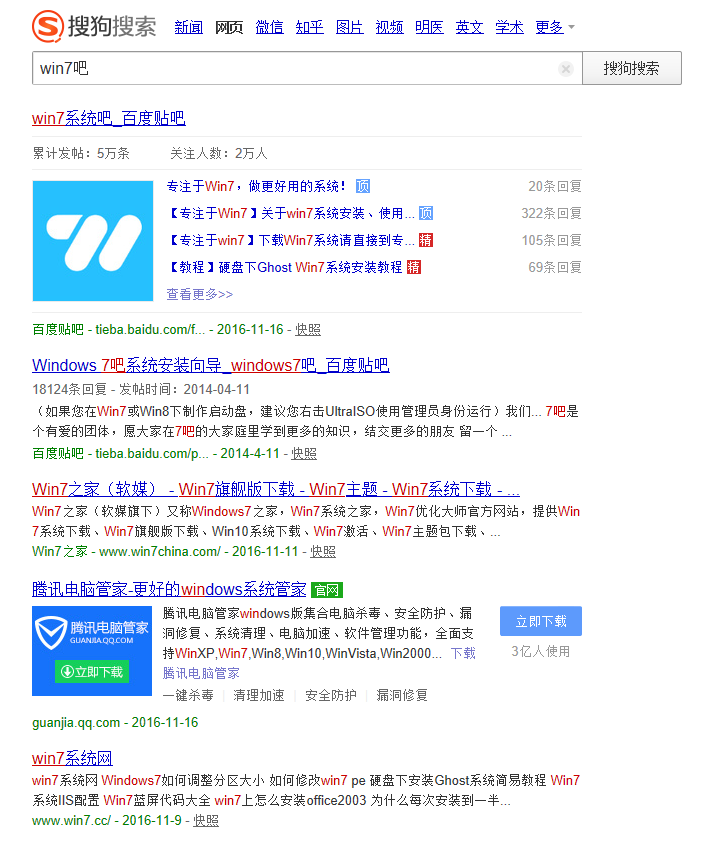Click the 官网 green badge
This screenshot has height=847, width=701.
tap(327, 590)
